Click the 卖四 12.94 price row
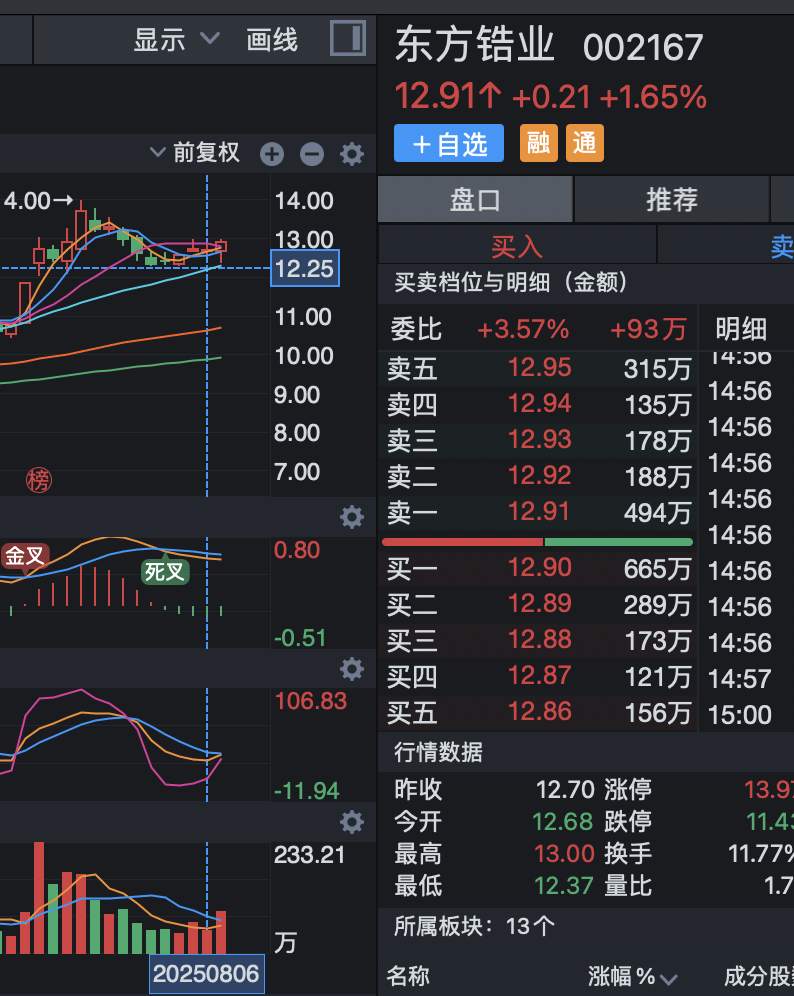794x996 pixels. click(537, 404)
